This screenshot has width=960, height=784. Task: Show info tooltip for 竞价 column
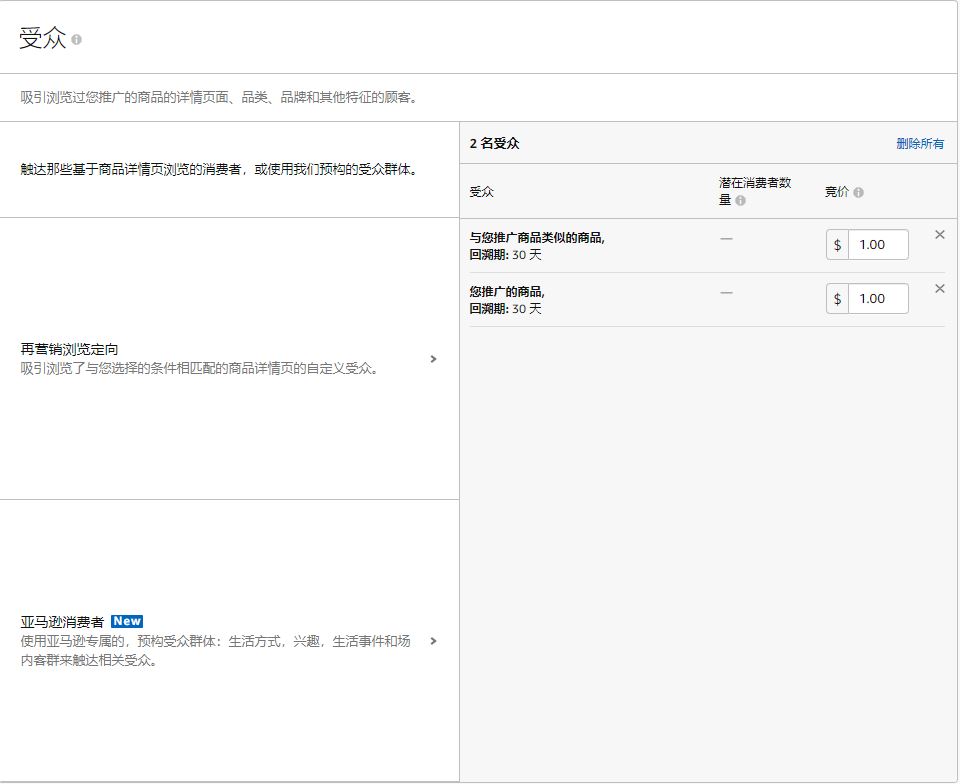858,192
